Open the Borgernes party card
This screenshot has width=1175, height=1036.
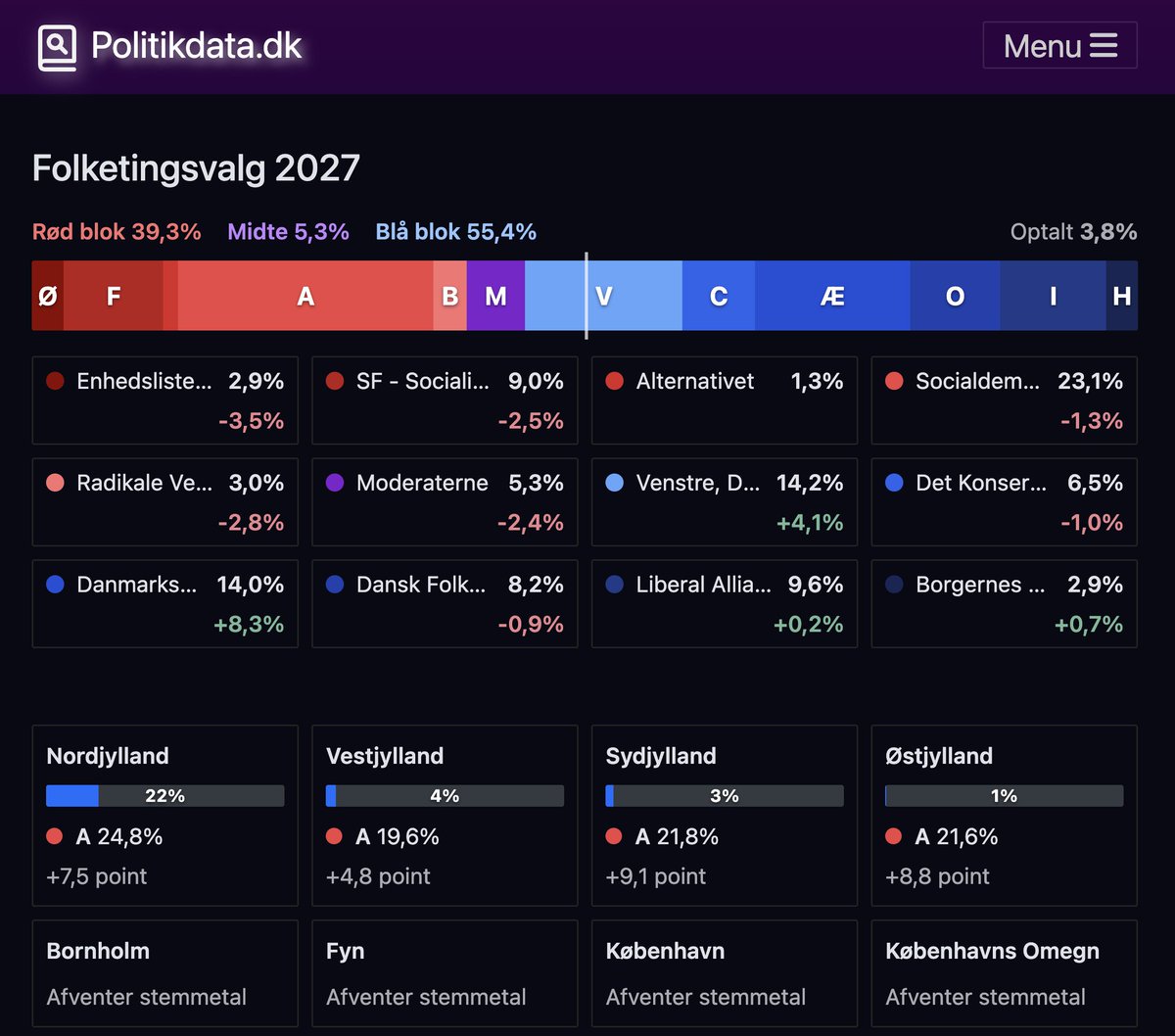click(1005, 604)
